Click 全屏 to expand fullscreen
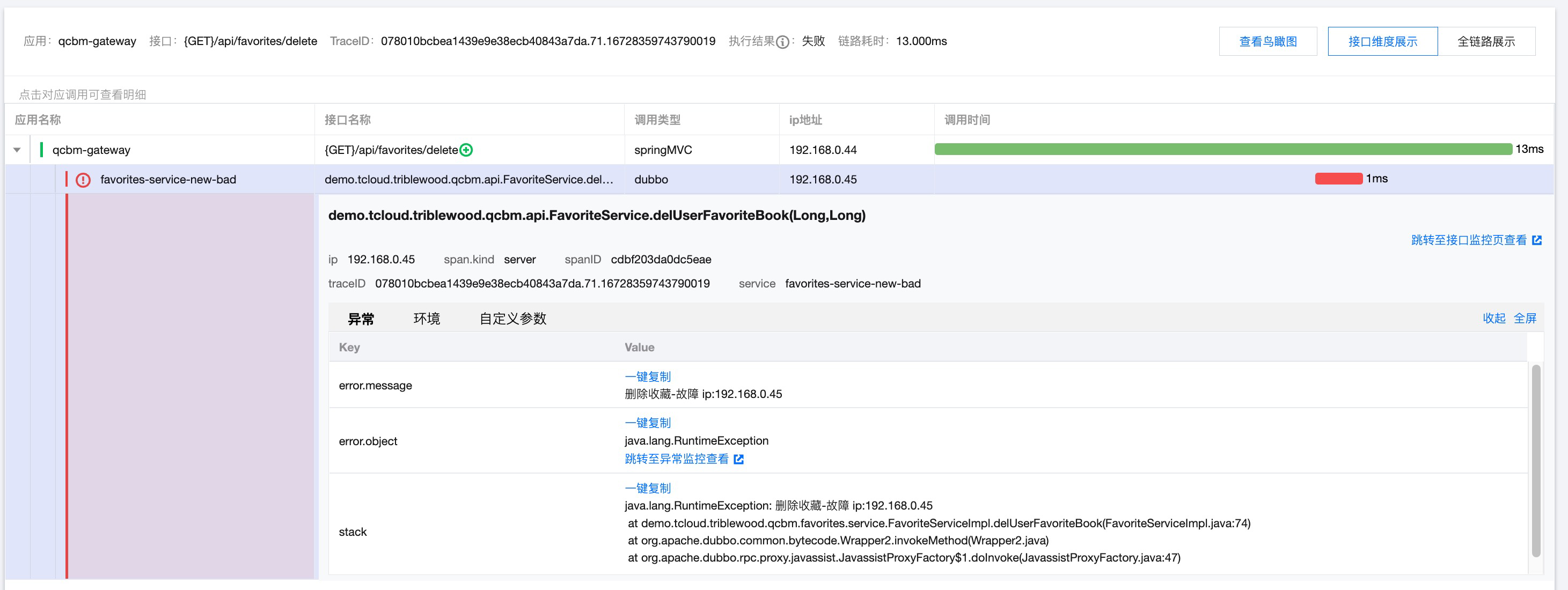This screenshot has width=1568, height=590. coord(1525,318)
